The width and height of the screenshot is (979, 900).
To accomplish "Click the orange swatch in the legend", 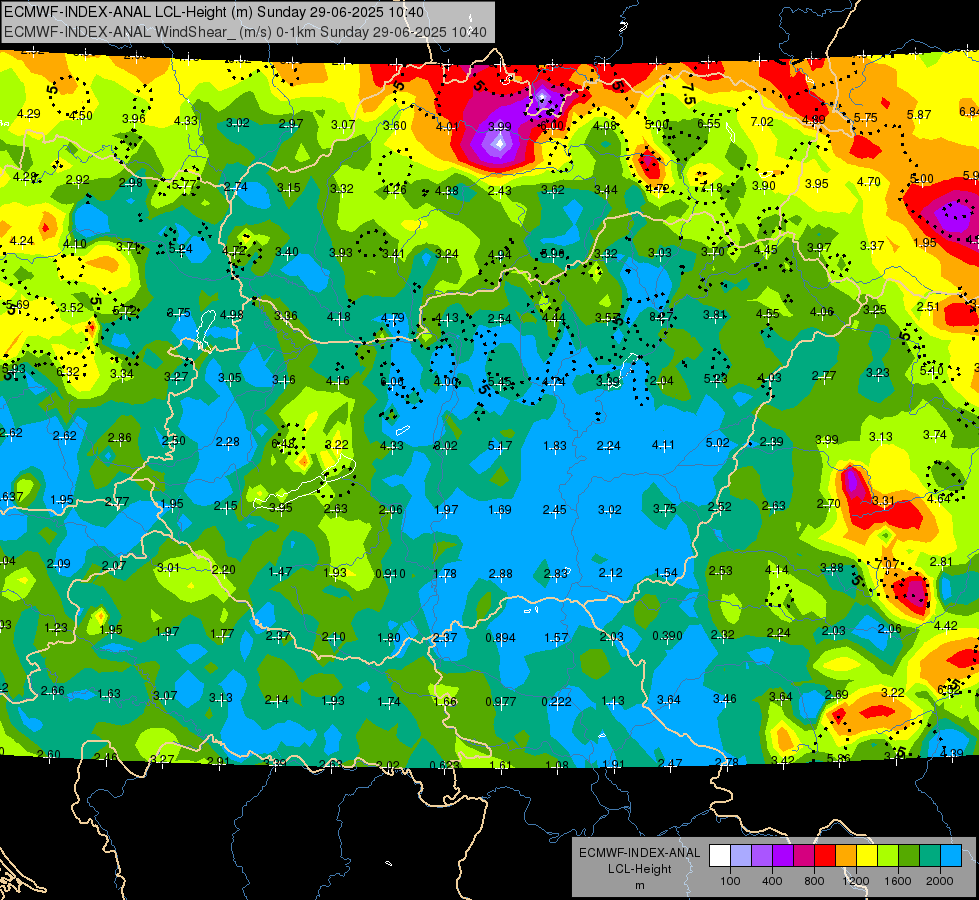I will click(x=845, y=856).
